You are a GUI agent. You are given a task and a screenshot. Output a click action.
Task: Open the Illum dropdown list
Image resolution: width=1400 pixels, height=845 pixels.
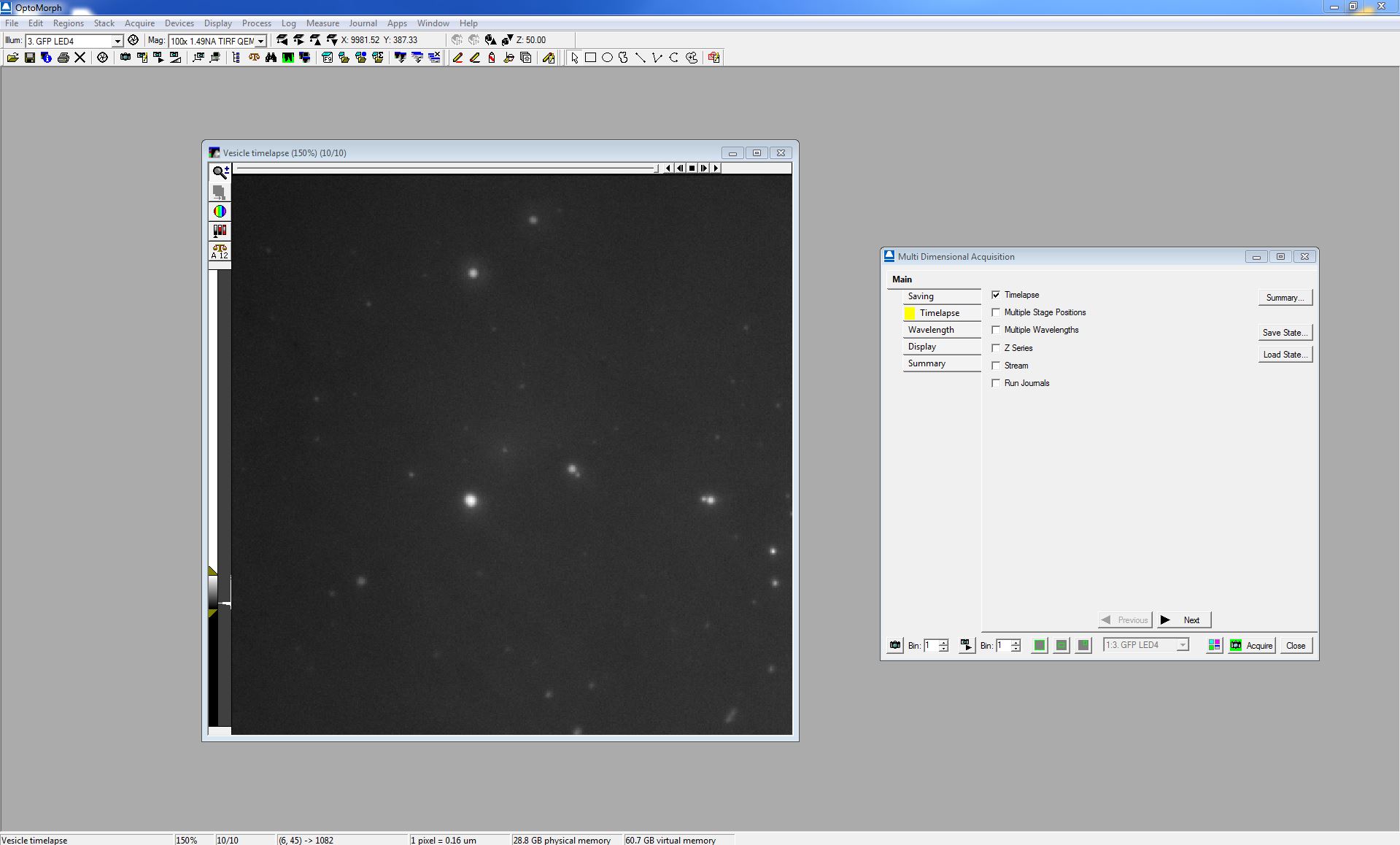click(117, 41)
